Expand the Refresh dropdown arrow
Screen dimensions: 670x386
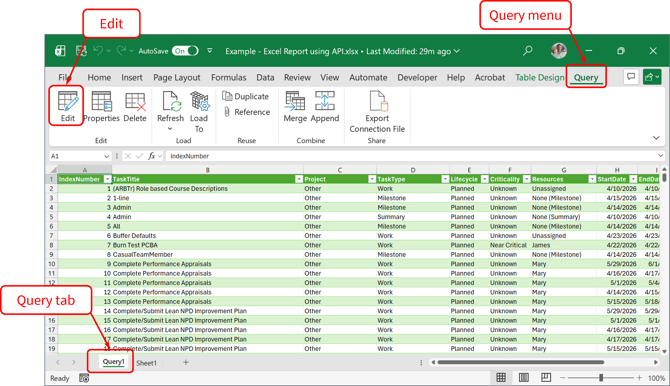pos(170,129)
